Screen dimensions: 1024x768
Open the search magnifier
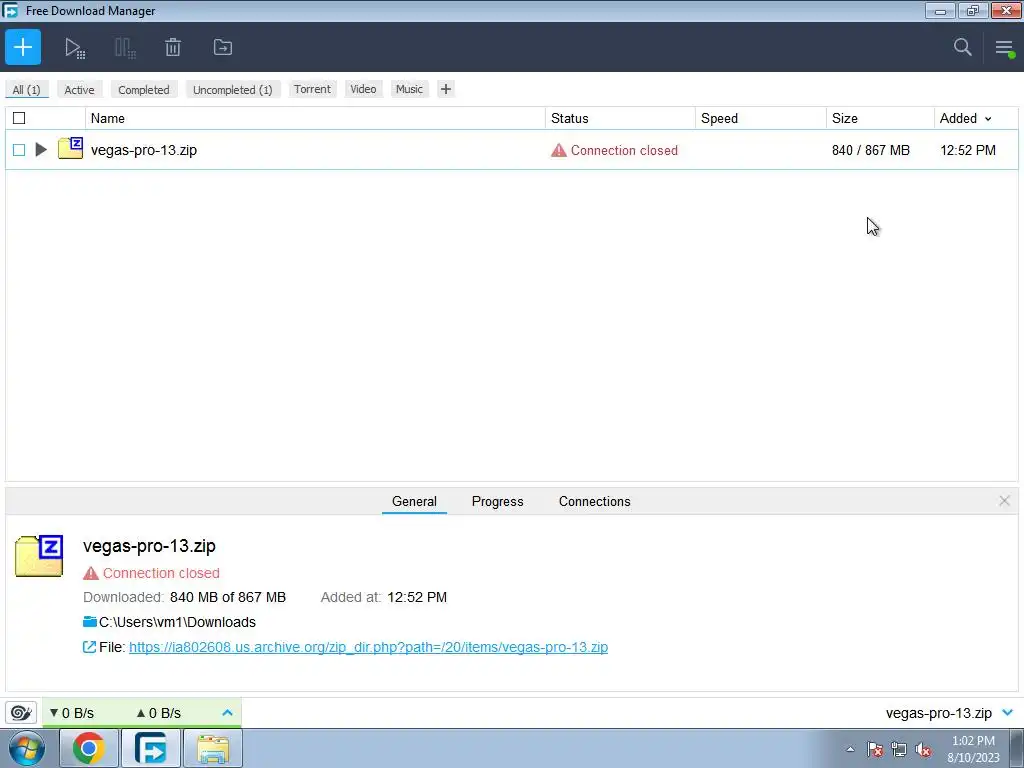tap(962, 47)
